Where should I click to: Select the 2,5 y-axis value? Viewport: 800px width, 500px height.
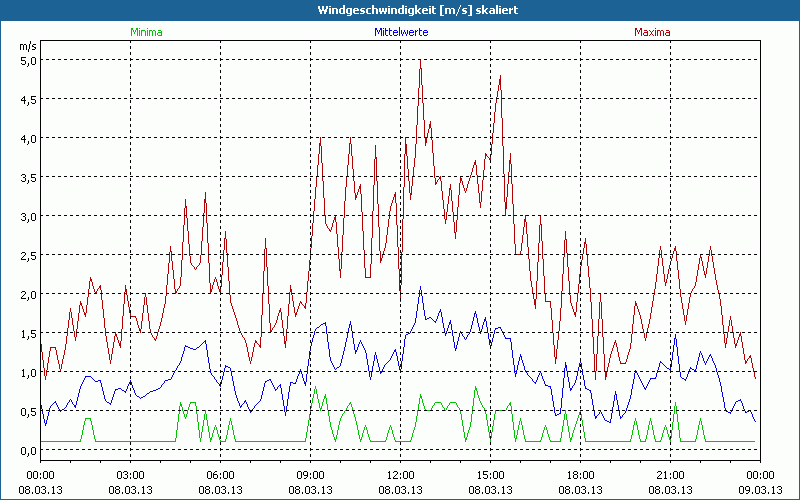(28, 255)
